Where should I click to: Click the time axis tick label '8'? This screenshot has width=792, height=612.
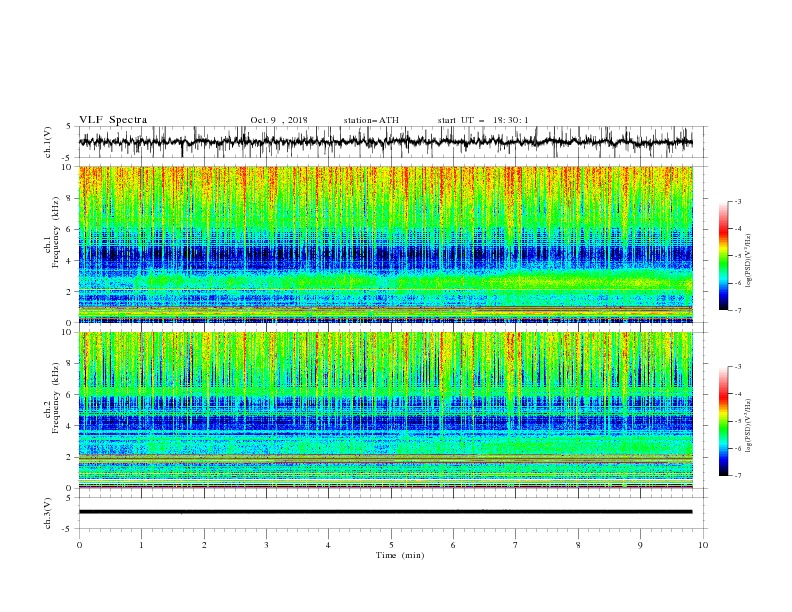pyautogui.click(x=578, y=545)
